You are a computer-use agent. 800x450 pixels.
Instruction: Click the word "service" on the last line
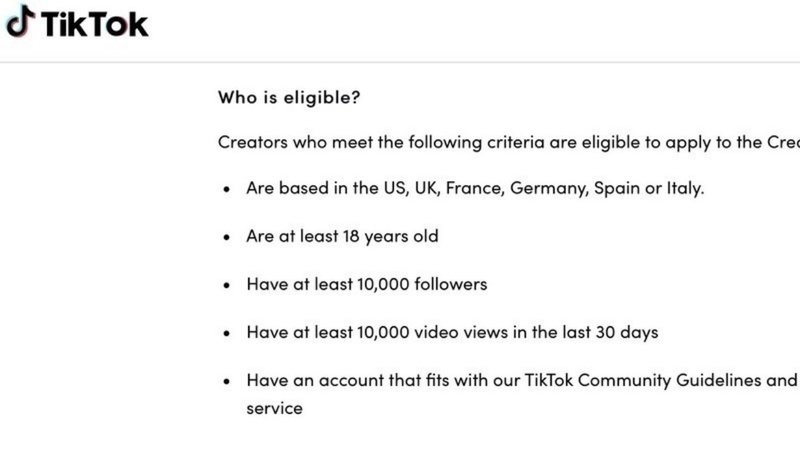274,408
